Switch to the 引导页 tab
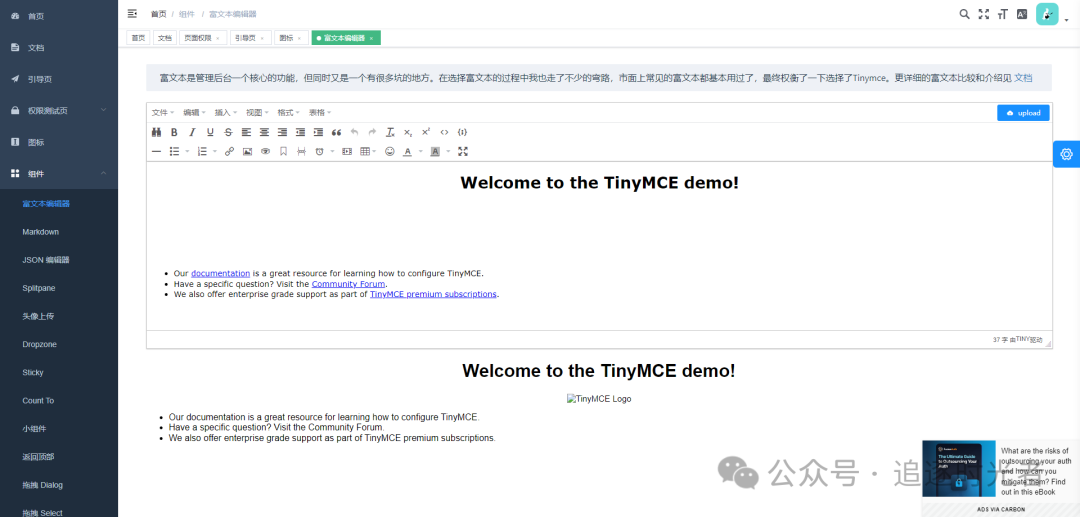Image resolution: width=1080 pixels, height=517 pixels. tap(244, 38)
